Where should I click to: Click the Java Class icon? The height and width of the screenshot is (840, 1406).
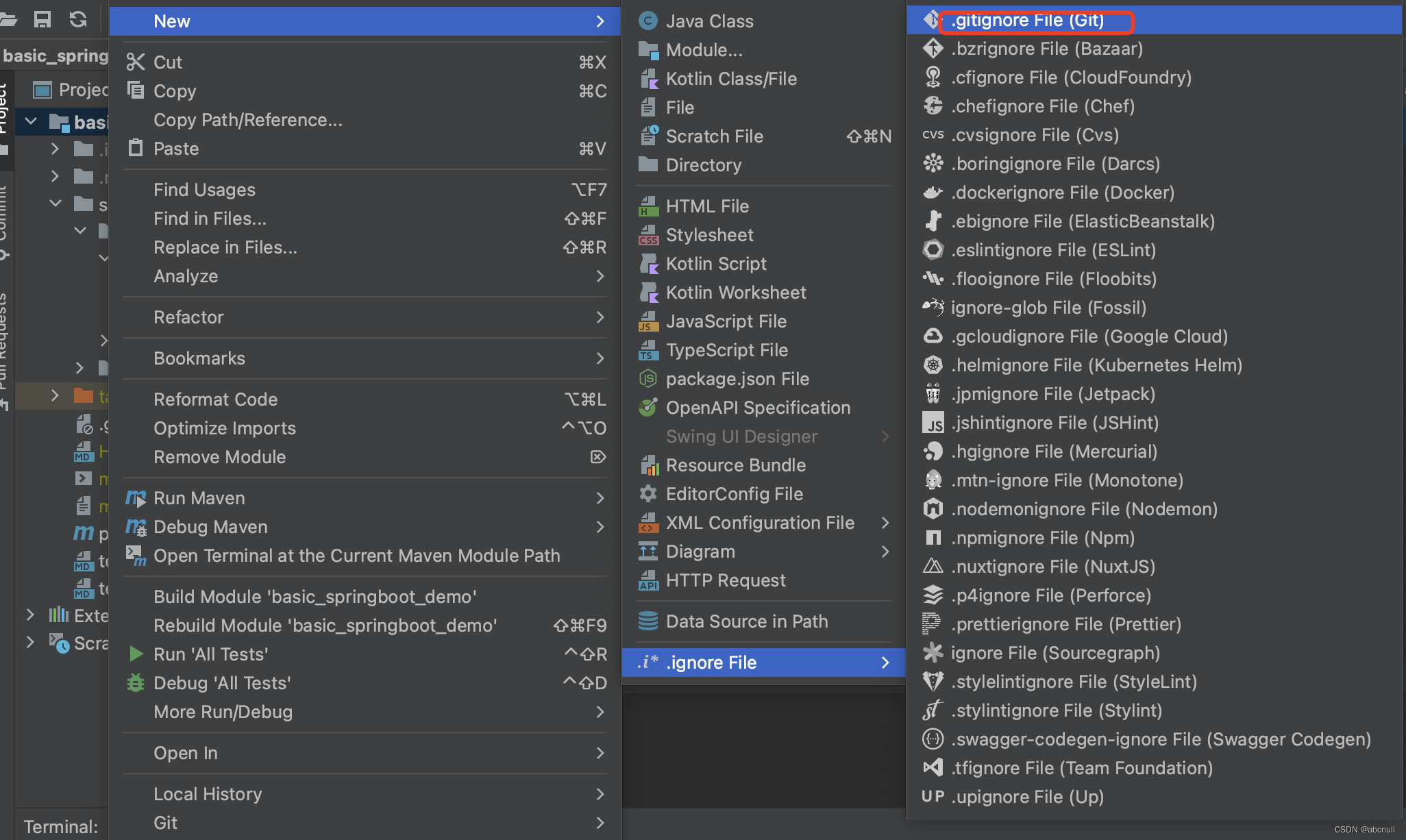(647, 21)
